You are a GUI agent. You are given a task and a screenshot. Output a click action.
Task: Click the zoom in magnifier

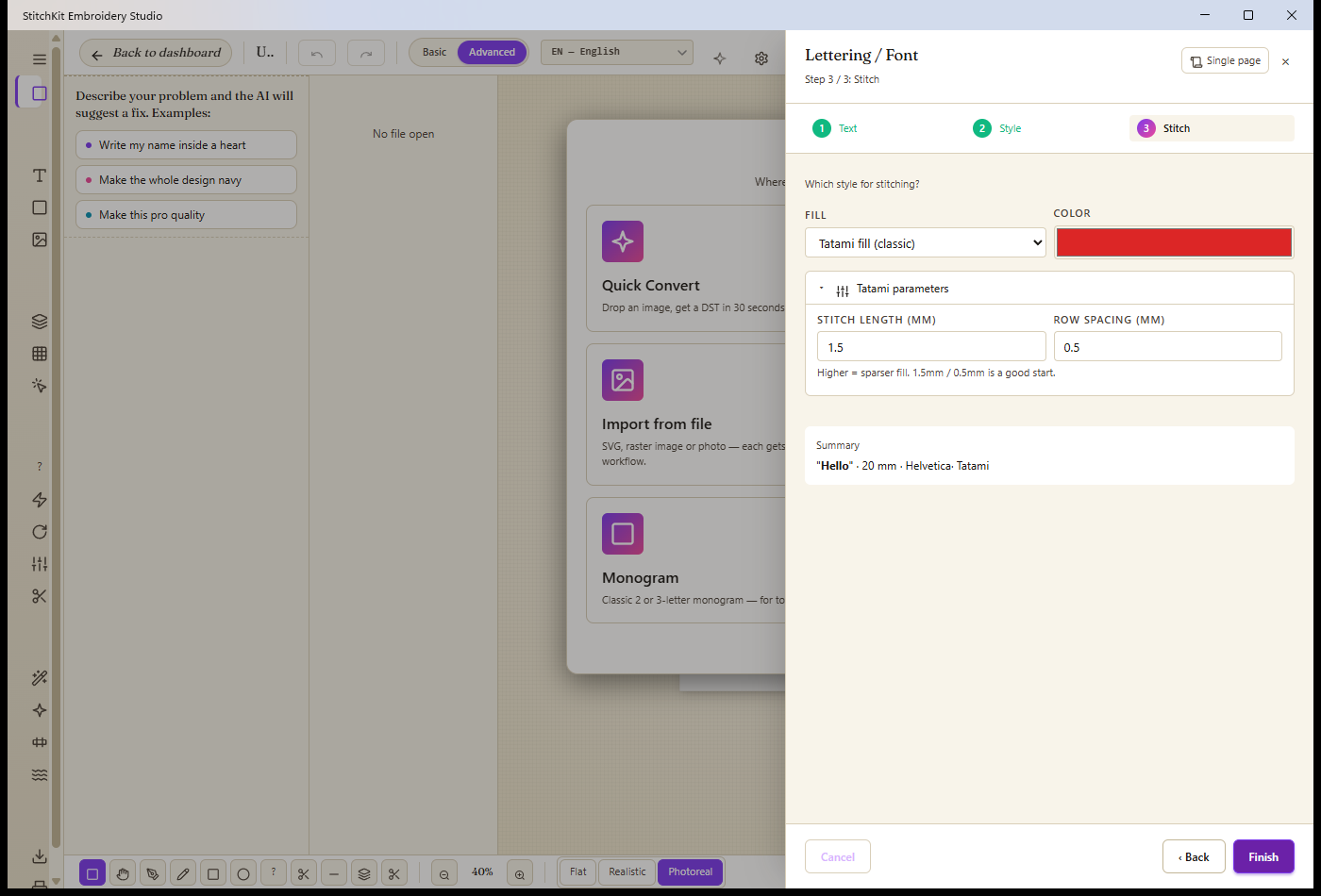pyautogui.click(x=520, y=873)
